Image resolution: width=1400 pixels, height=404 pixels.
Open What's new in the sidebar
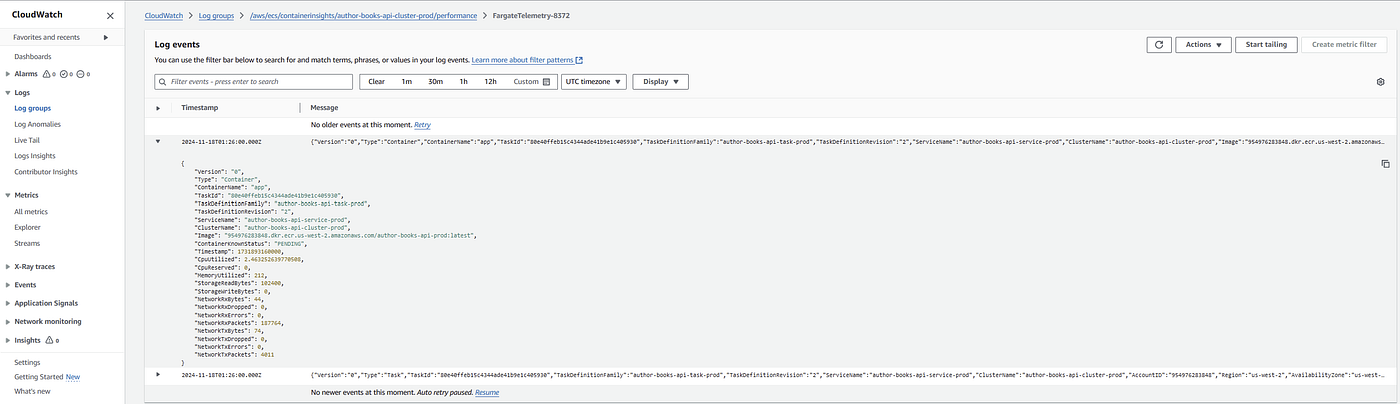(33, 391)
